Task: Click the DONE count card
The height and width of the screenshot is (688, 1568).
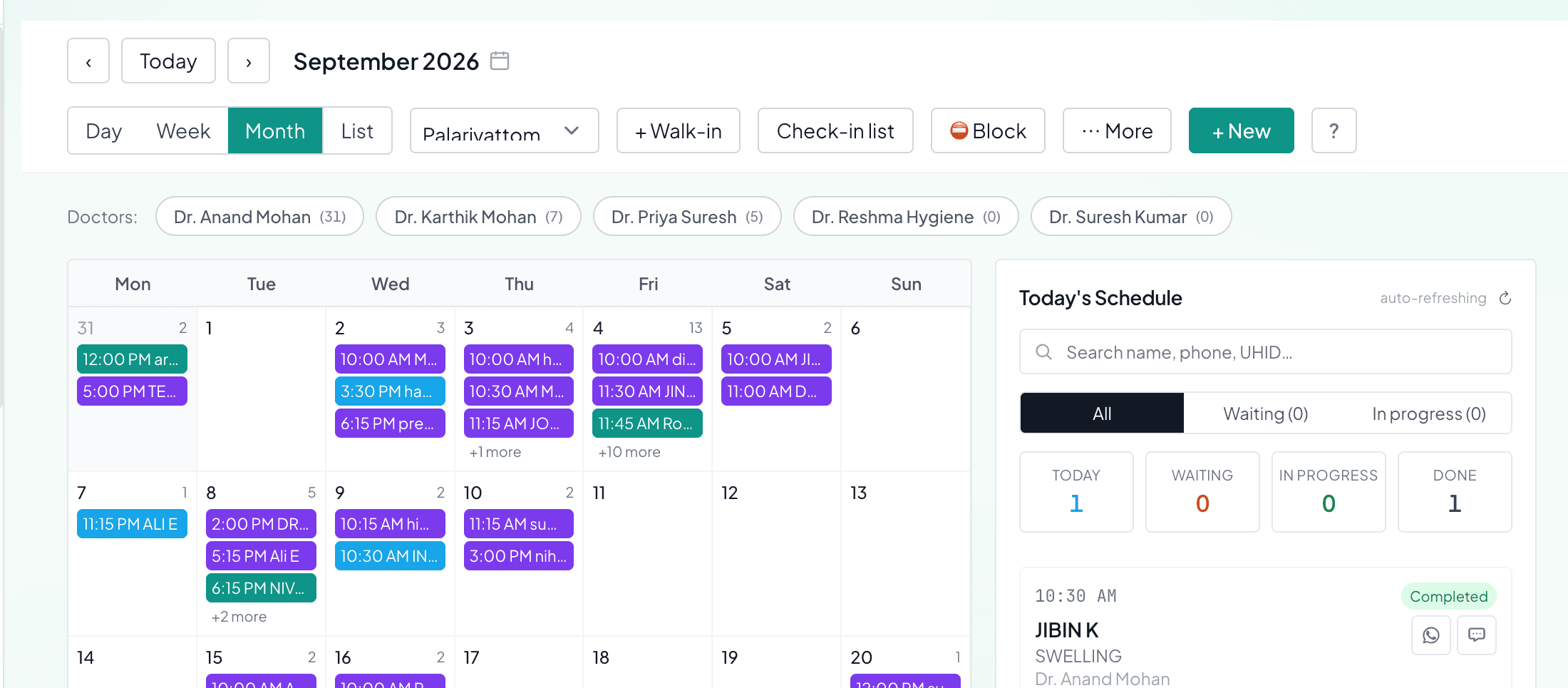Action: [x=1455, y=492]
